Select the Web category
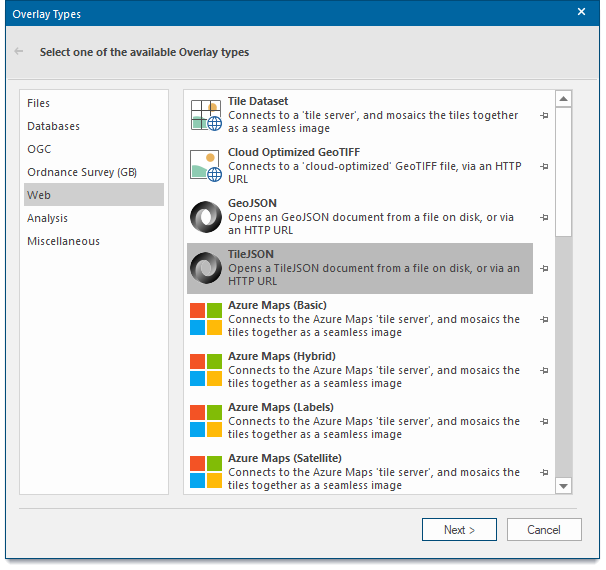Screen dimensions: 606x570 pyautogui.click(x=94, y=195)
